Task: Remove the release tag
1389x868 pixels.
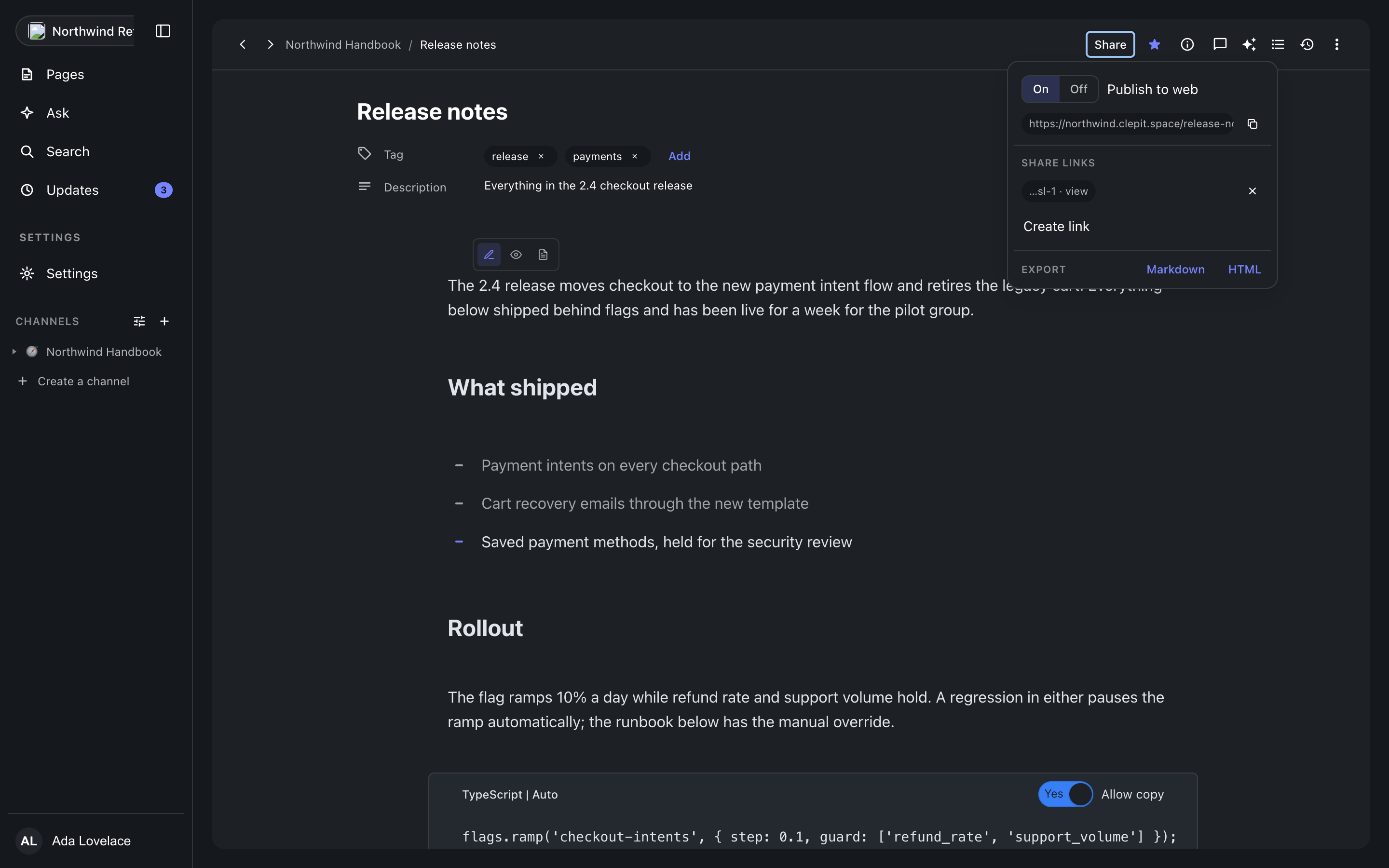Action: tap(541, 156)
